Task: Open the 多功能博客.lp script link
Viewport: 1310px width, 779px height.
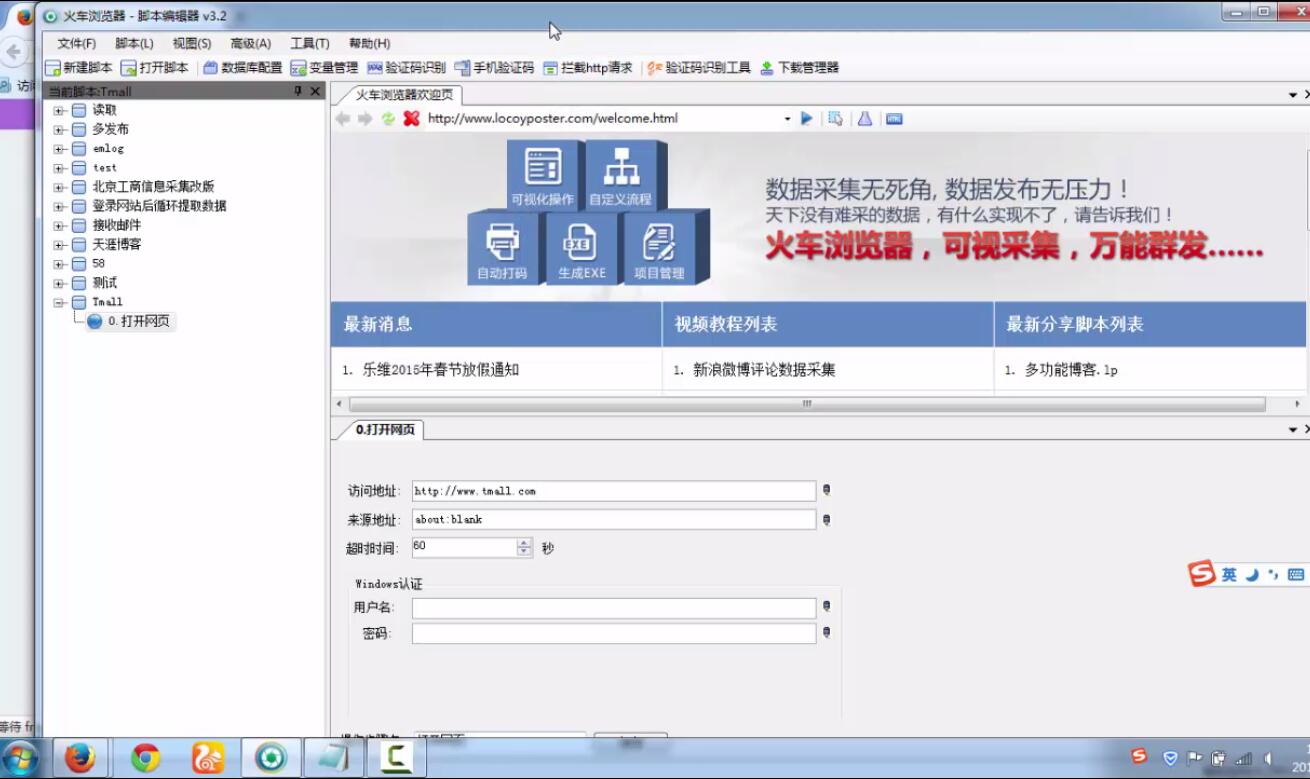Action: pos(1071,370)
